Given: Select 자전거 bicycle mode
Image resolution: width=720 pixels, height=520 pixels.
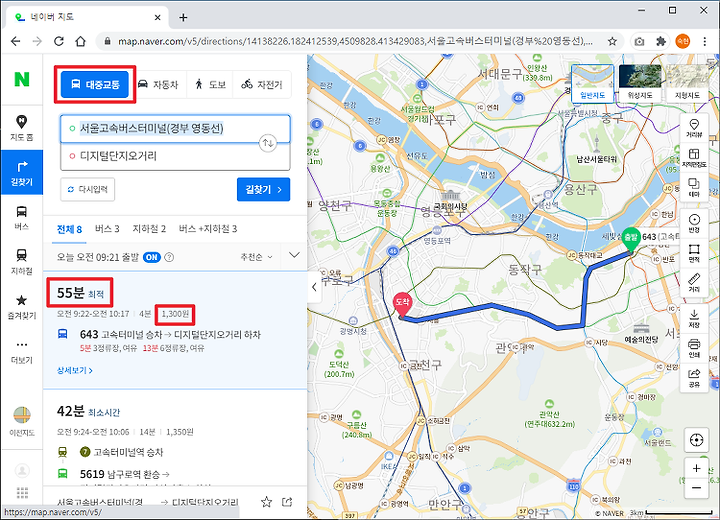Looking at the screenshot, I should click(262, 85).
